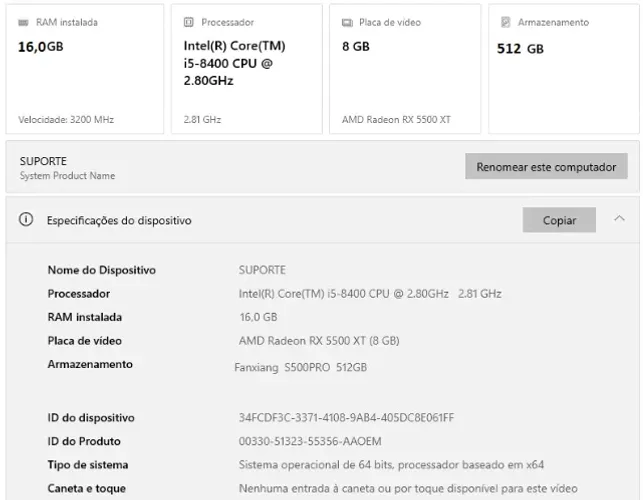Click the RAM instalada label in specifications list
The width and height of the screenshot is (643, 500).
tap(84, 317)
